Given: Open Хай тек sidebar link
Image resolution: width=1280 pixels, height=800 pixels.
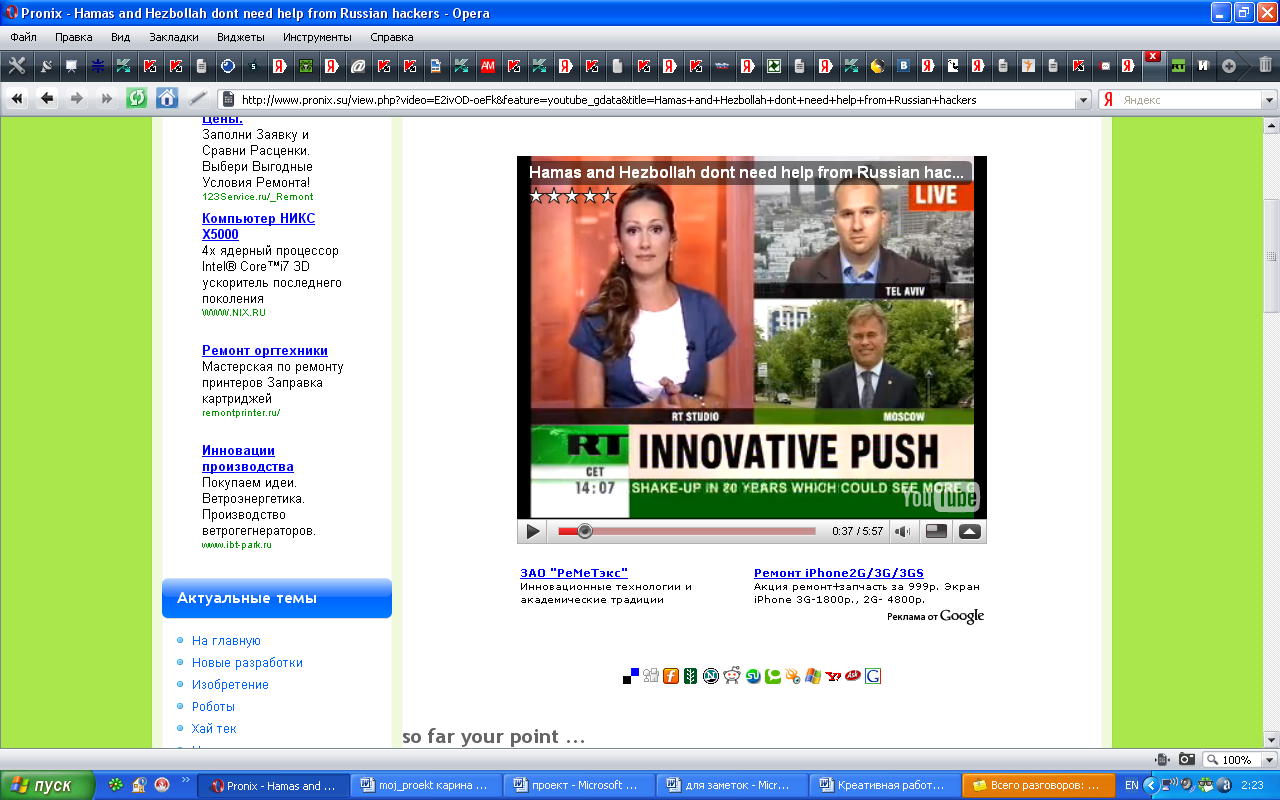Looking at the screenshot, I should click(214, 729).
